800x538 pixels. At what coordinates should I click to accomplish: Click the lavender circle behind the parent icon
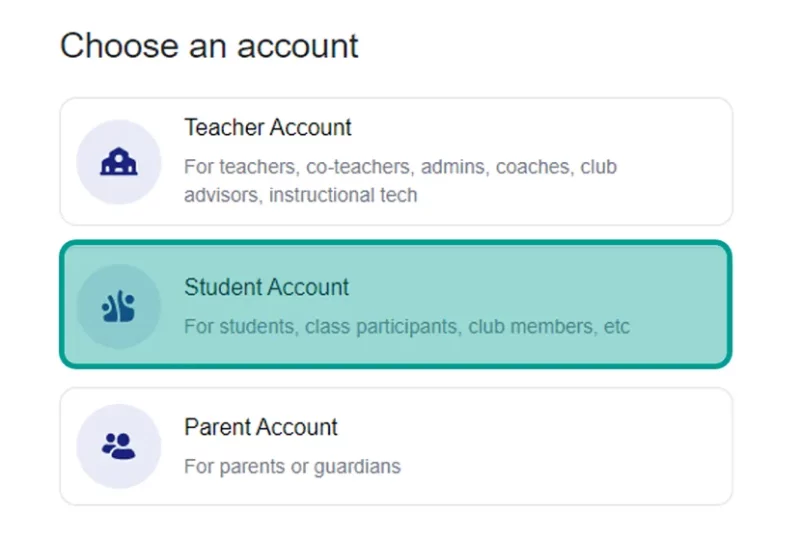pyautogui.click(x=118, y=446)
